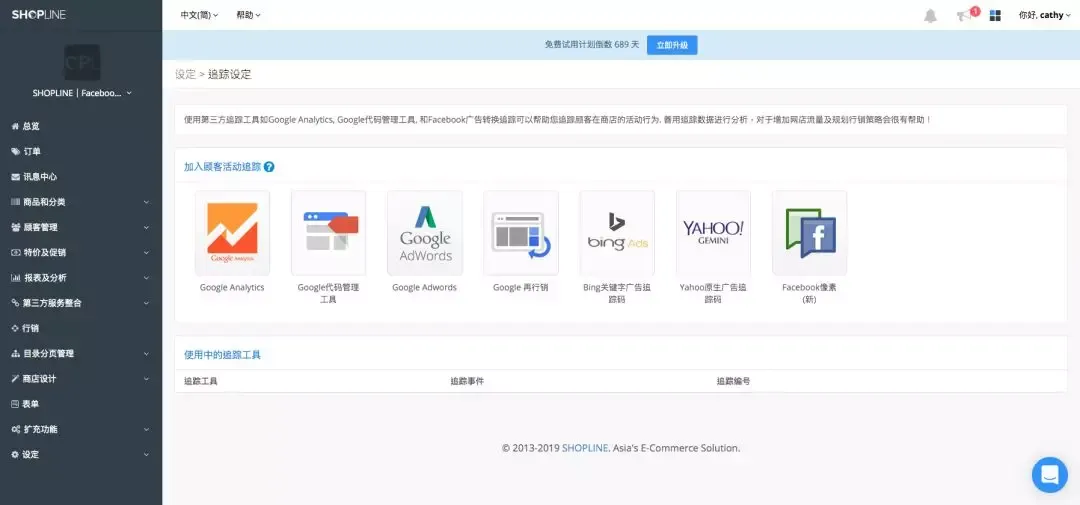Click the 总览 home icon

click(x=15, y=126)
